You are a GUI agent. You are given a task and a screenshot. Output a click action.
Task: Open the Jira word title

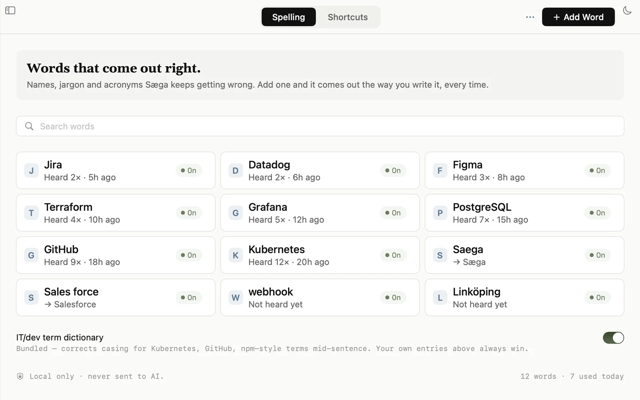click(53, 165)
